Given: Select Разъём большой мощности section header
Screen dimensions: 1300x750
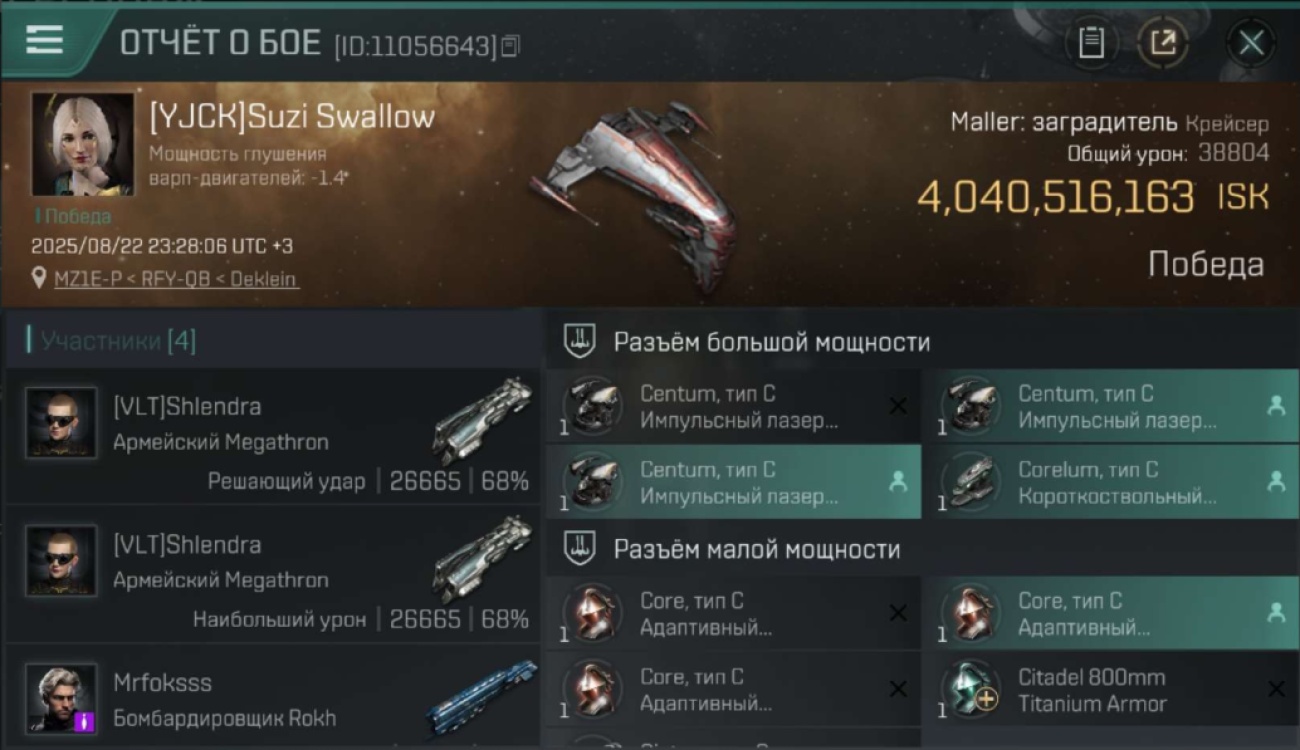Looking at the screenshot, I should tap(771, 342).
